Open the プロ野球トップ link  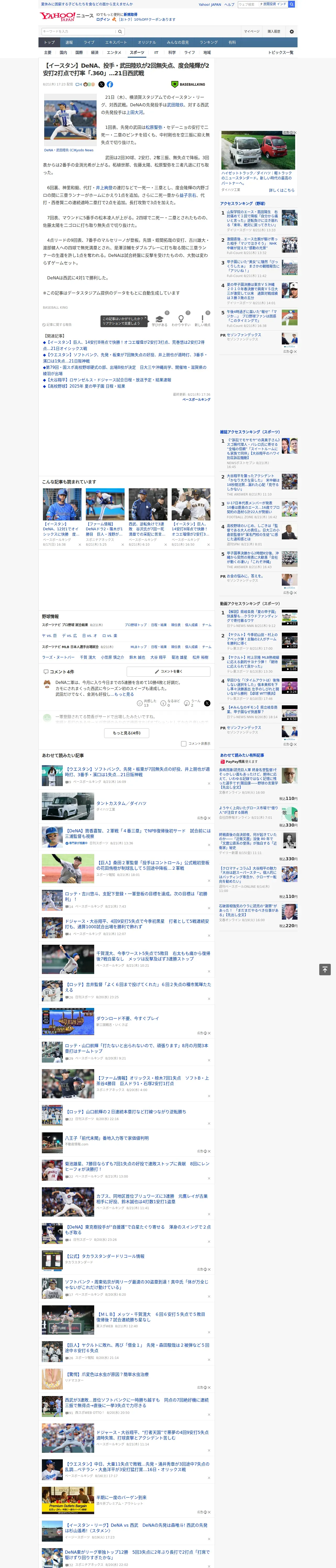click(x=135, y=625)
